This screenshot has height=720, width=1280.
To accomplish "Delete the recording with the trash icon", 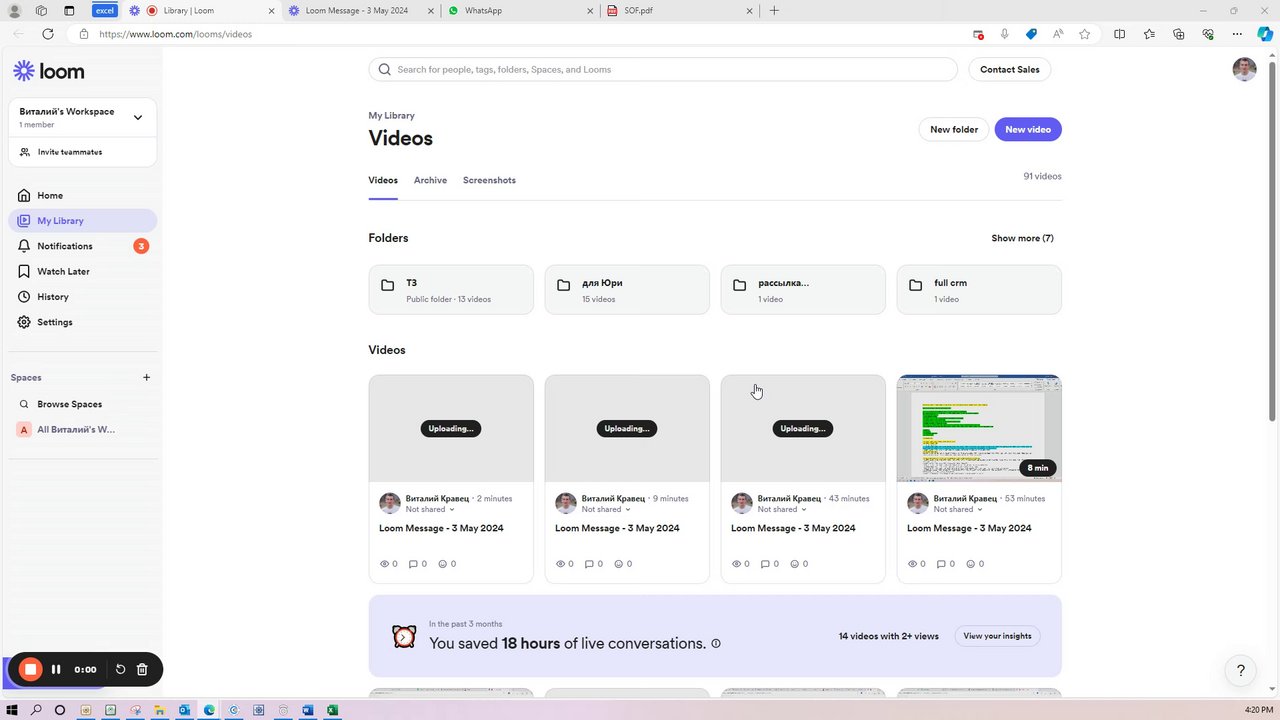I will [x=142, y=669].
